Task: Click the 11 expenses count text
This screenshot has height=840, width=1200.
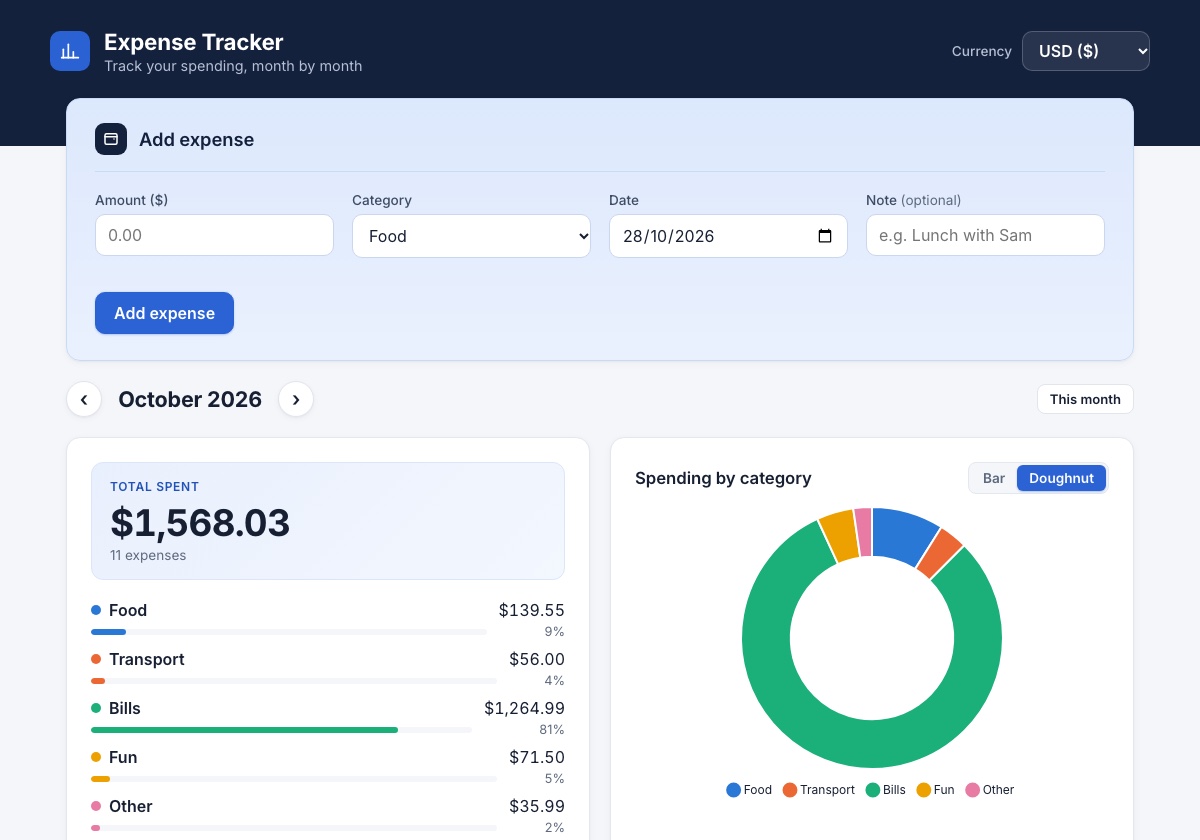Action: click(x=148, y=555)
